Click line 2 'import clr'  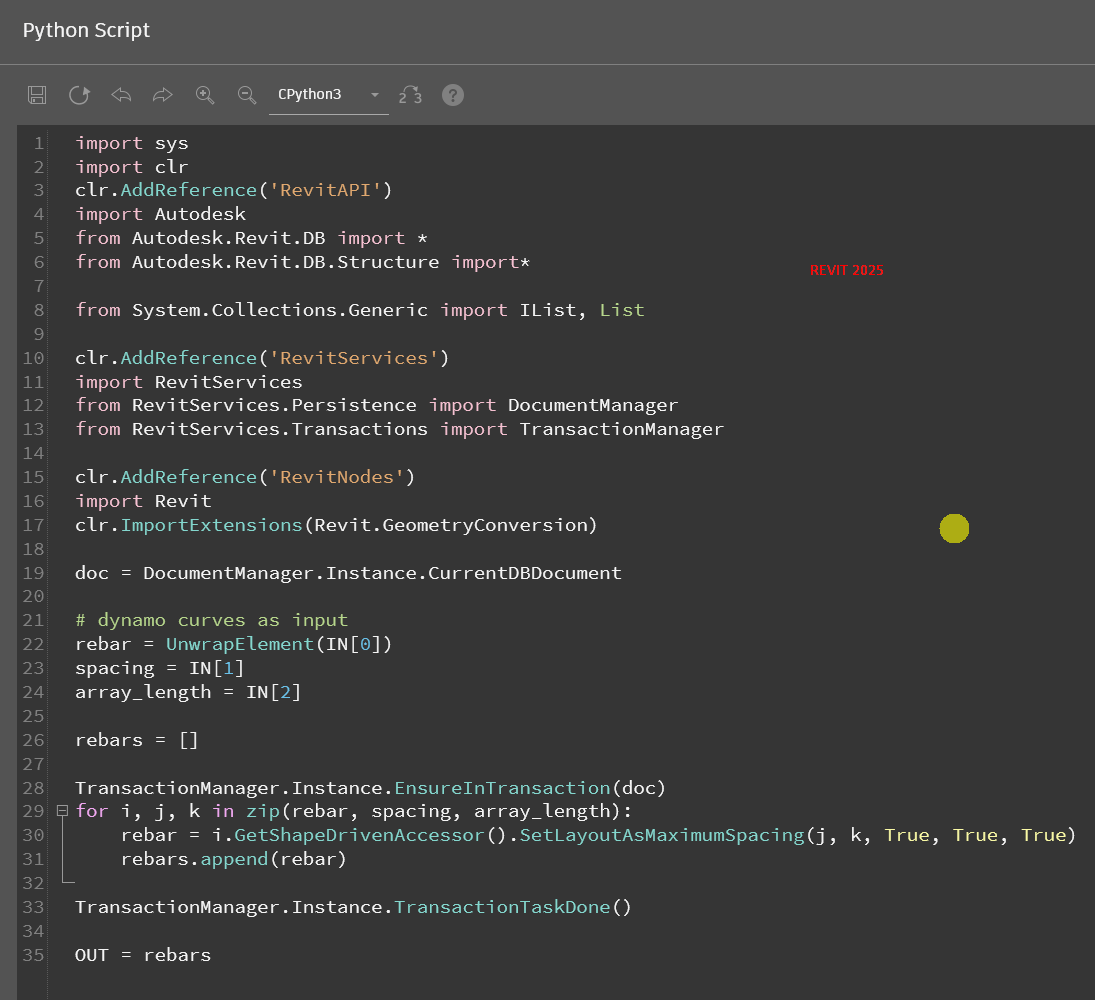point(132,167)
